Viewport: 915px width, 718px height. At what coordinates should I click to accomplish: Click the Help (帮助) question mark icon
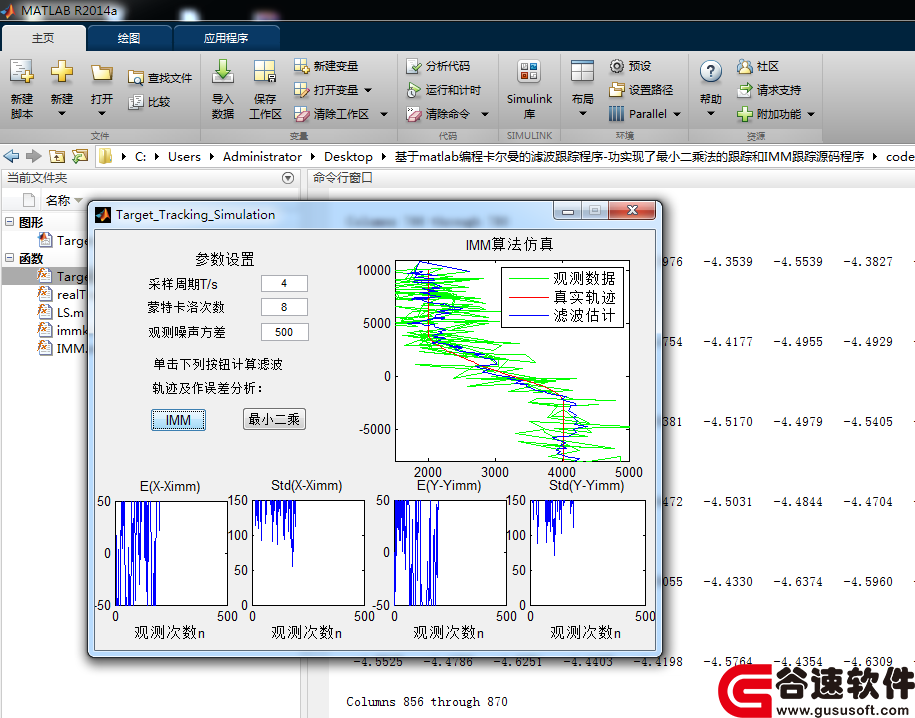[x=710, y=72]
